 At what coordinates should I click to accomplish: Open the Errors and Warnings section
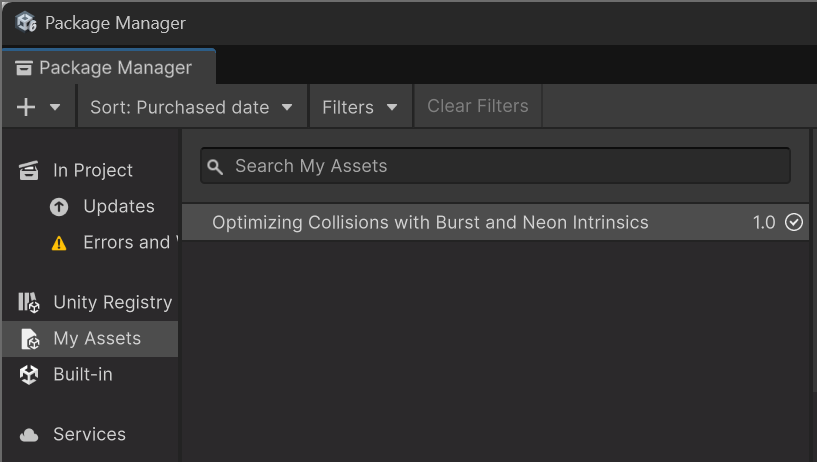tap(90, 243)
